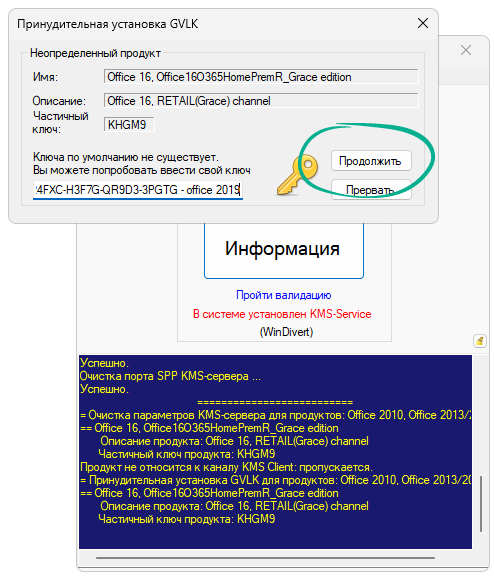Close the Принудительная установка GVLK dialog
The height and width of the screenshot is (580, 494).
click(x=423, y=23)
